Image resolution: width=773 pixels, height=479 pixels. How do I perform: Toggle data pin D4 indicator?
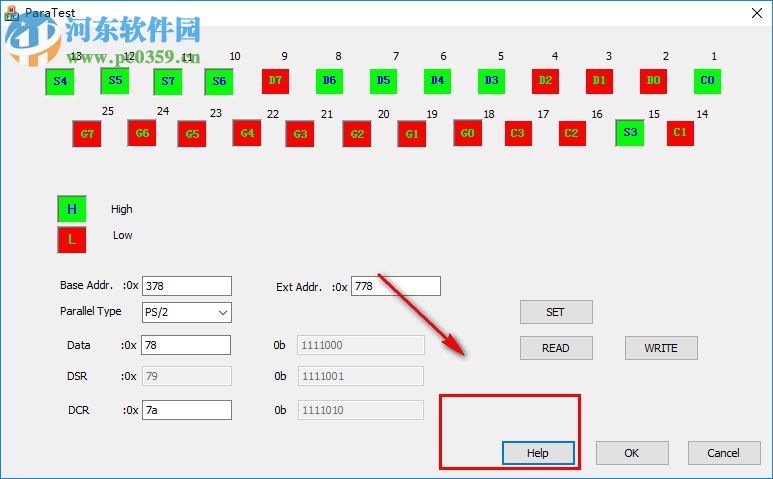437,80
